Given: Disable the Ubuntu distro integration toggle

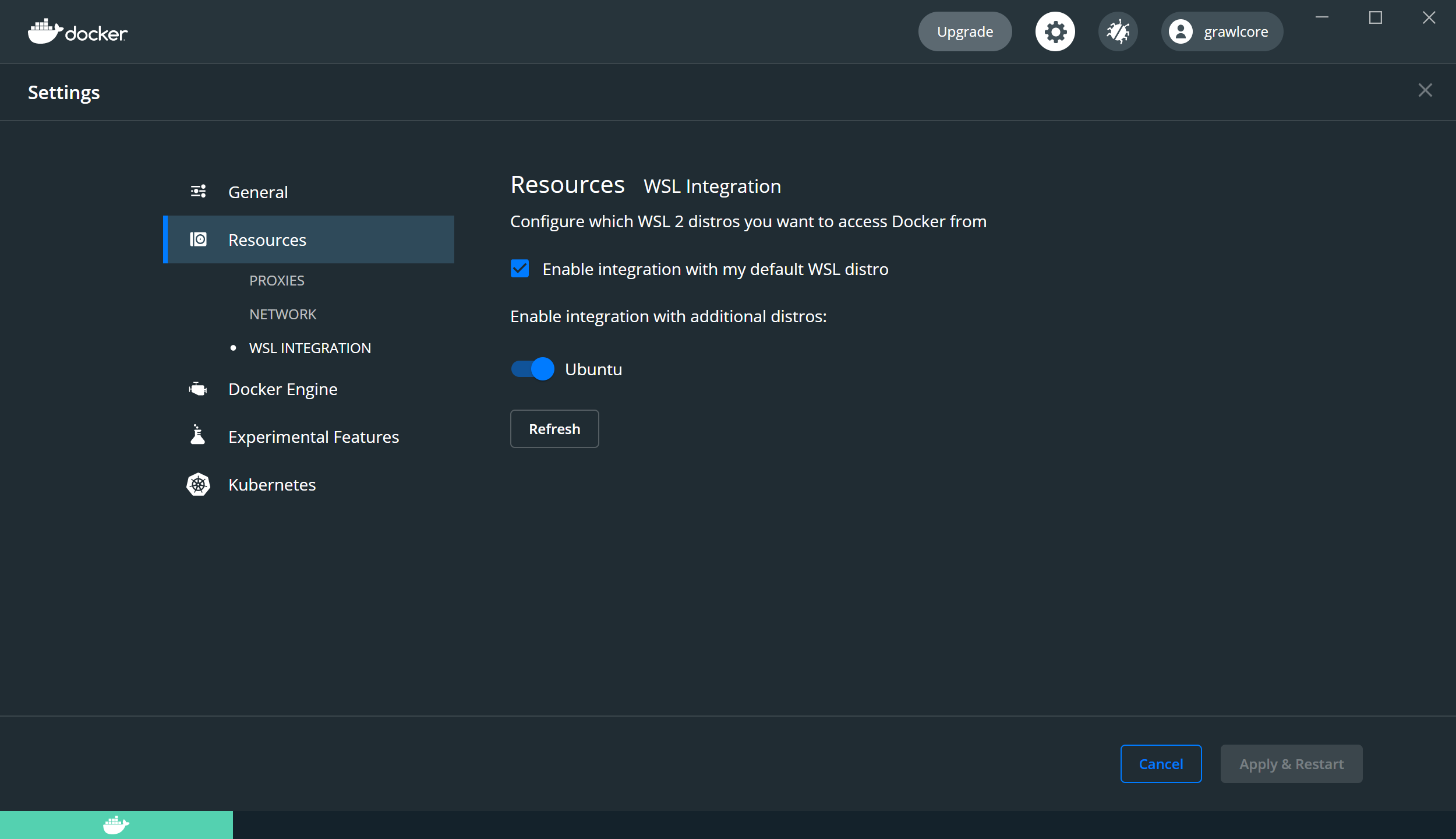Looking at the screenshot, I should [x=531, y=368].
